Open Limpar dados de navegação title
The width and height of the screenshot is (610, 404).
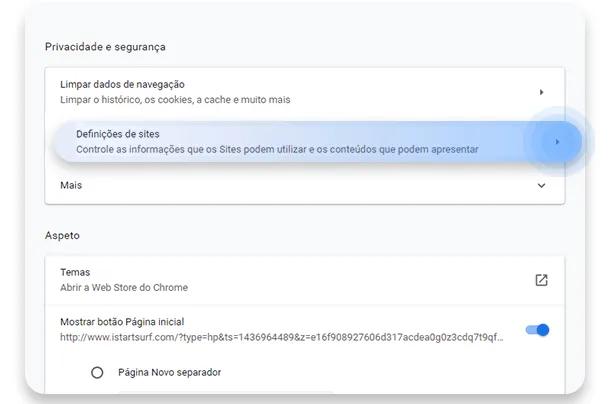[x=122, y=85]
